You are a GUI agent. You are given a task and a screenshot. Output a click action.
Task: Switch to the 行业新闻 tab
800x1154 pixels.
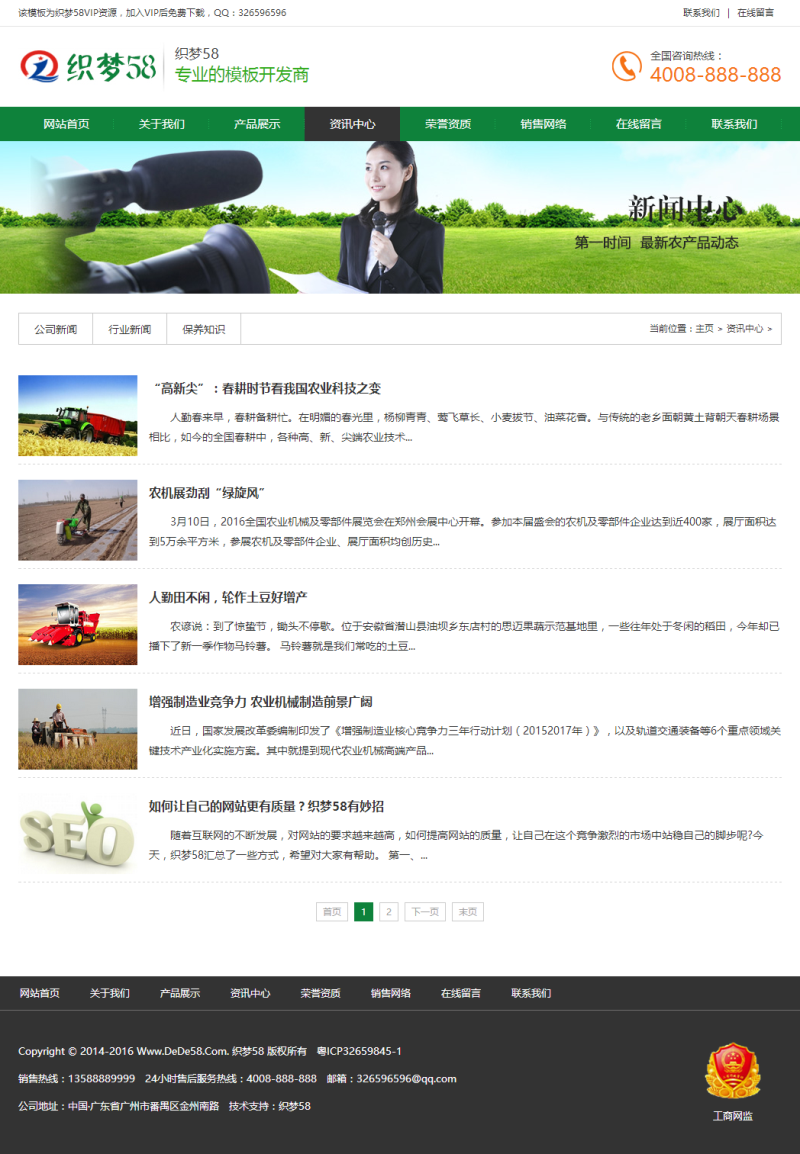coord(130,329)
